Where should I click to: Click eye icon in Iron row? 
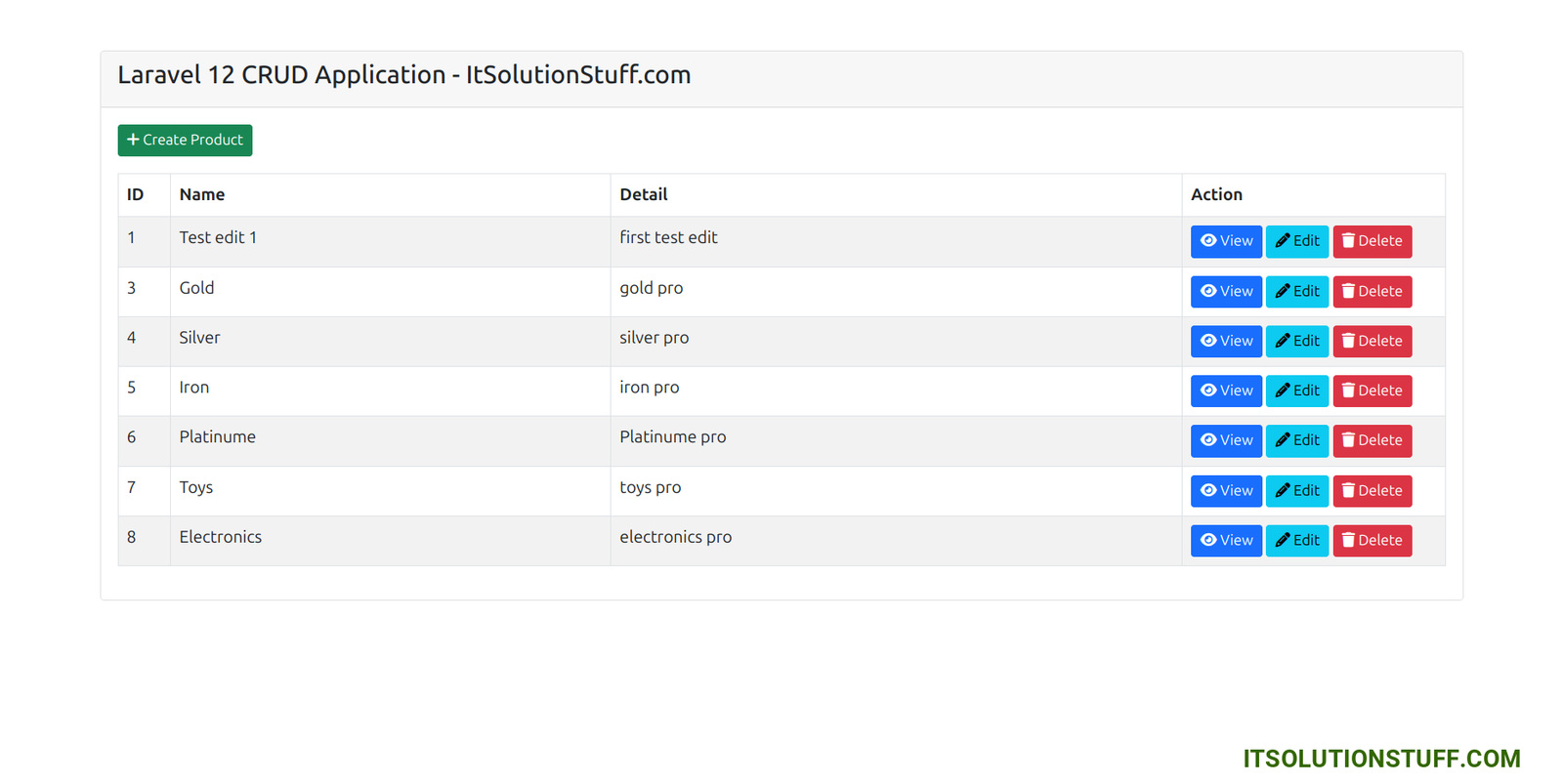coord(1208,391)
